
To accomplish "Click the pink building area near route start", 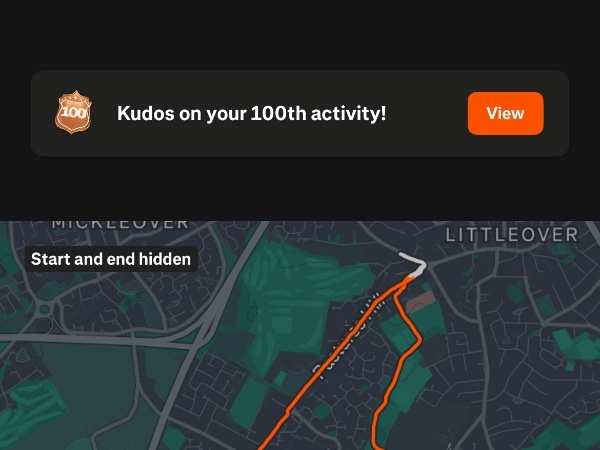I will pos(421,302).
